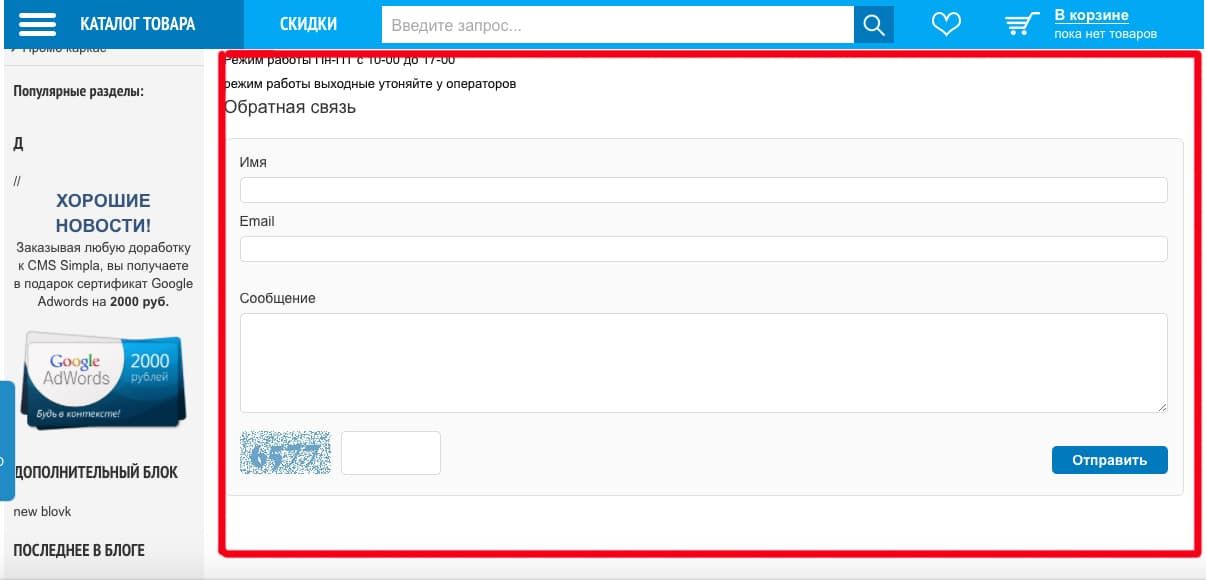Click the captcha code image
Image resolution: width=1206 pixels, height=580 pixels.
(285, 453)
